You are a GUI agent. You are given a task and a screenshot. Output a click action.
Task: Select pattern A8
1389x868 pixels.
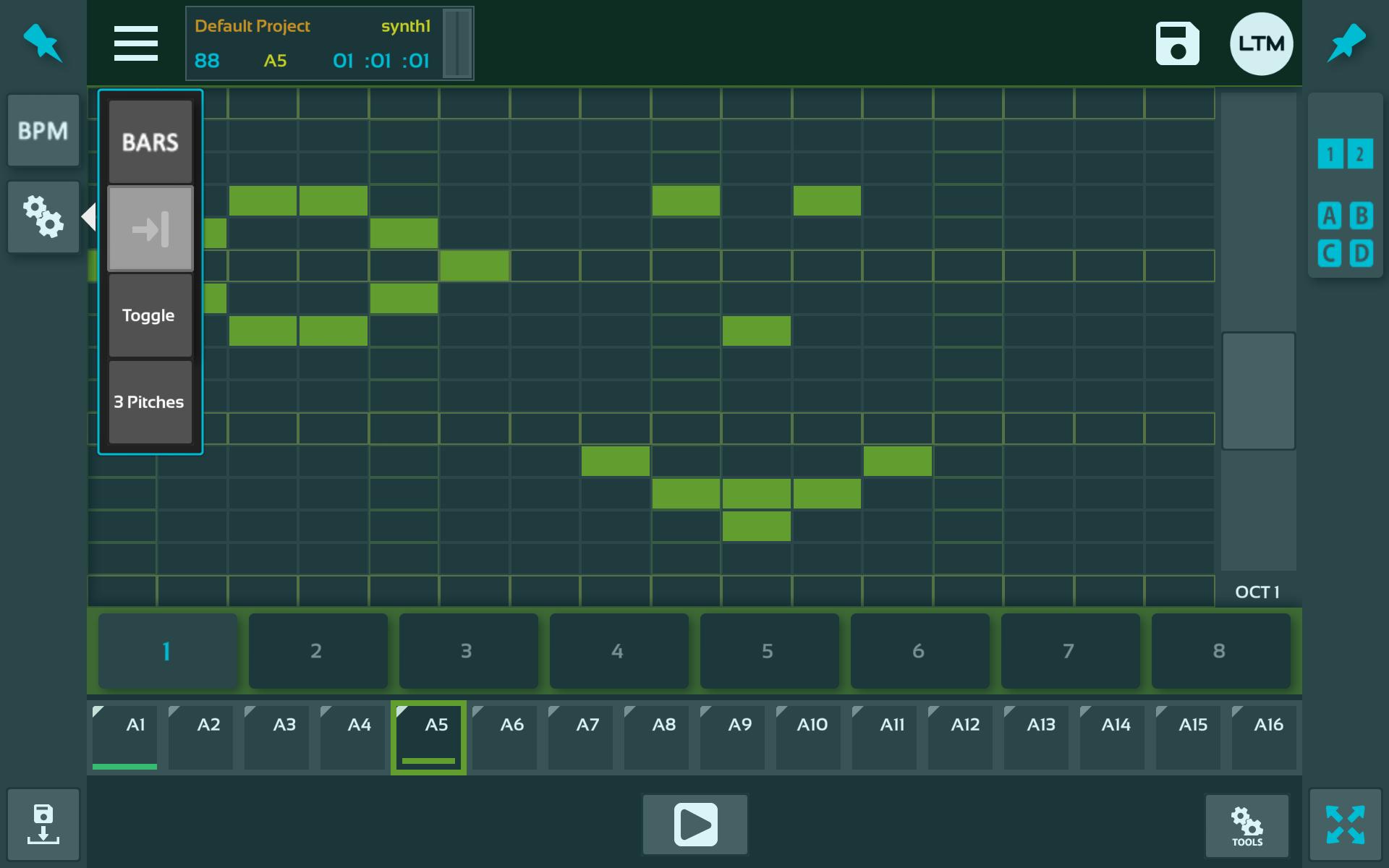pos(656,737)
